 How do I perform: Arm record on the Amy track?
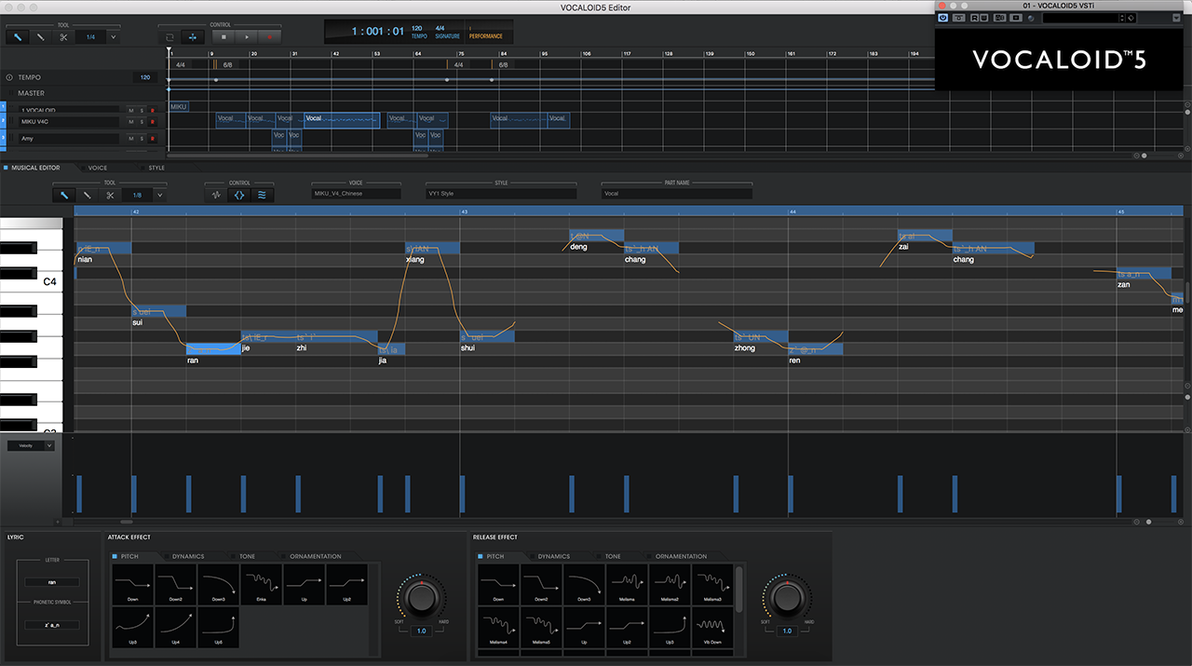tap(152, 138)
